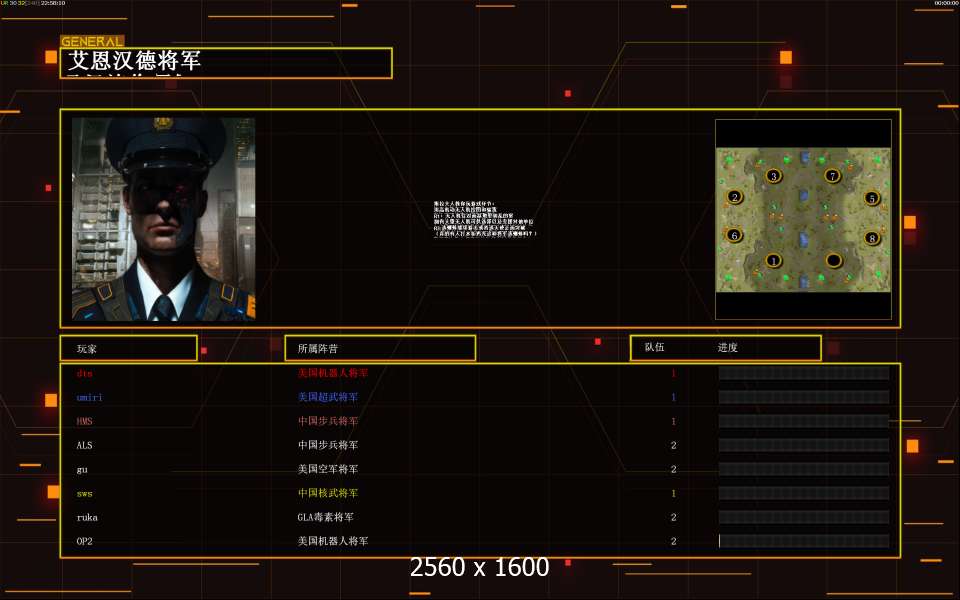Click team number 2 in the ruka row
The width and height of the screenshot is (960, 600).
673,517
